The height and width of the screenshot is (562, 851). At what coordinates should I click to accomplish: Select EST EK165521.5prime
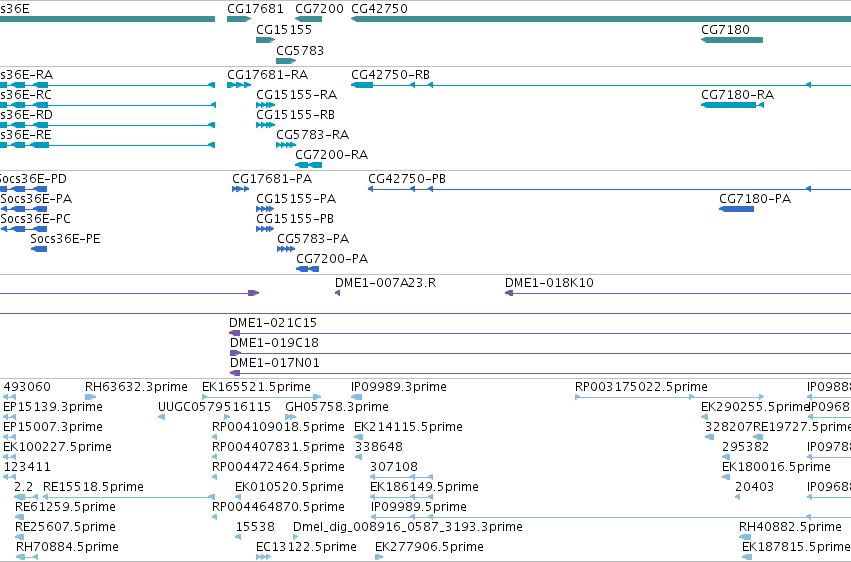click(x=256, y=387)
